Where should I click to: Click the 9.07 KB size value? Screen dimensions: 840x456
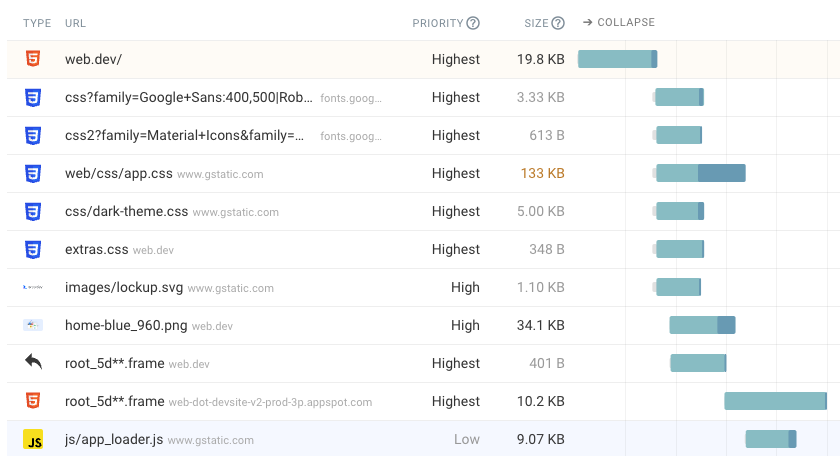coord(541,439)
